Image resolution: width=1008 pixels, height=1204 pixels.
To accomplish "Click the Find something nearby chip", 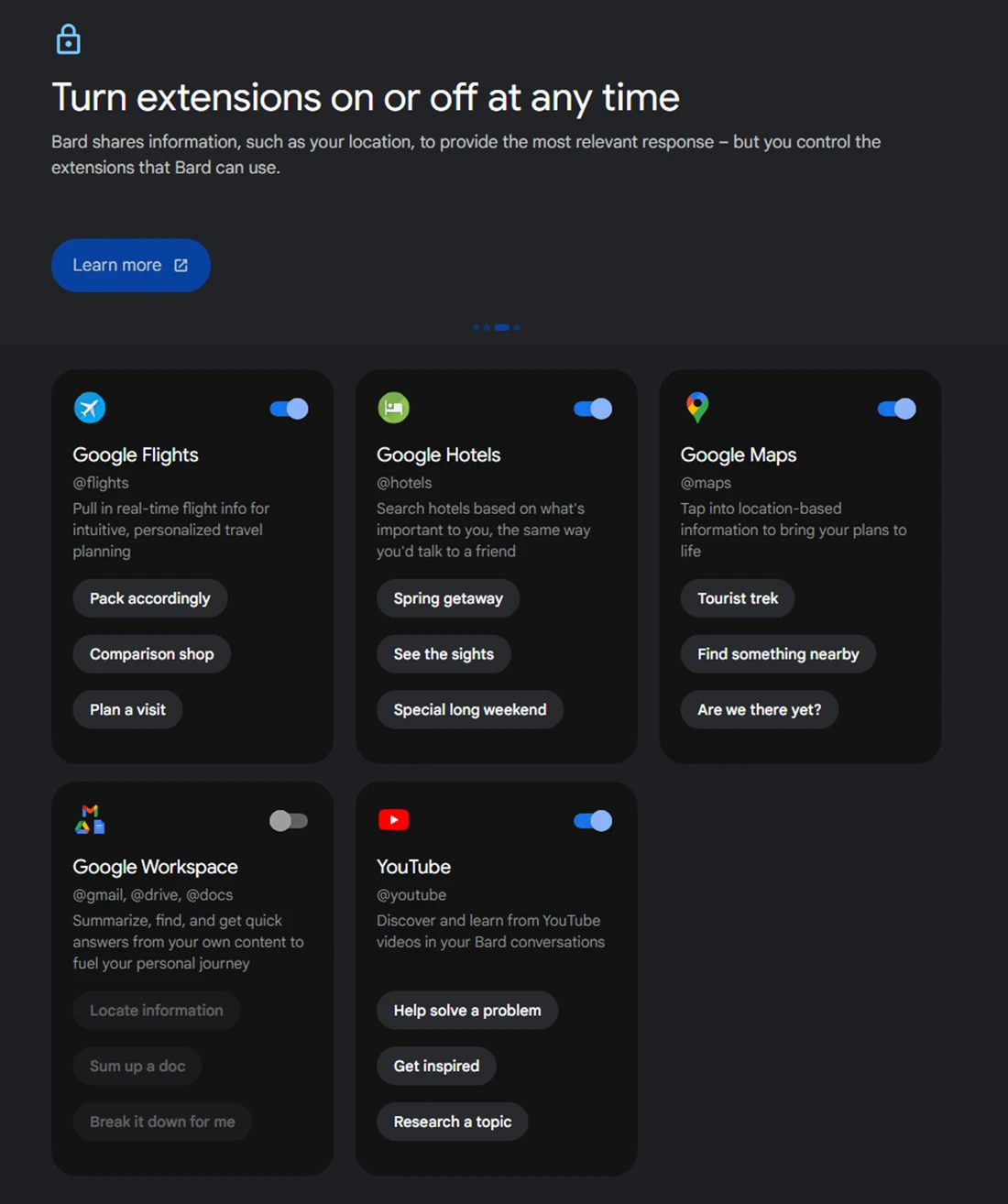I will 778,654.
